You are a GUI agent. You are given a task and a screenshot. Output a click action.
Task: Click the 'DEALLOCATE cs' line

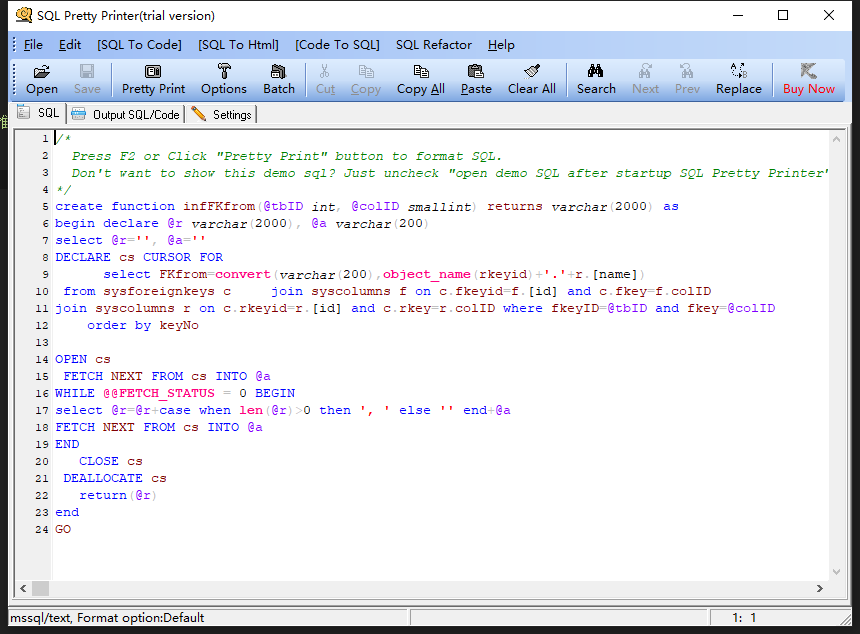pyautogui.click(x=115, y=478)
